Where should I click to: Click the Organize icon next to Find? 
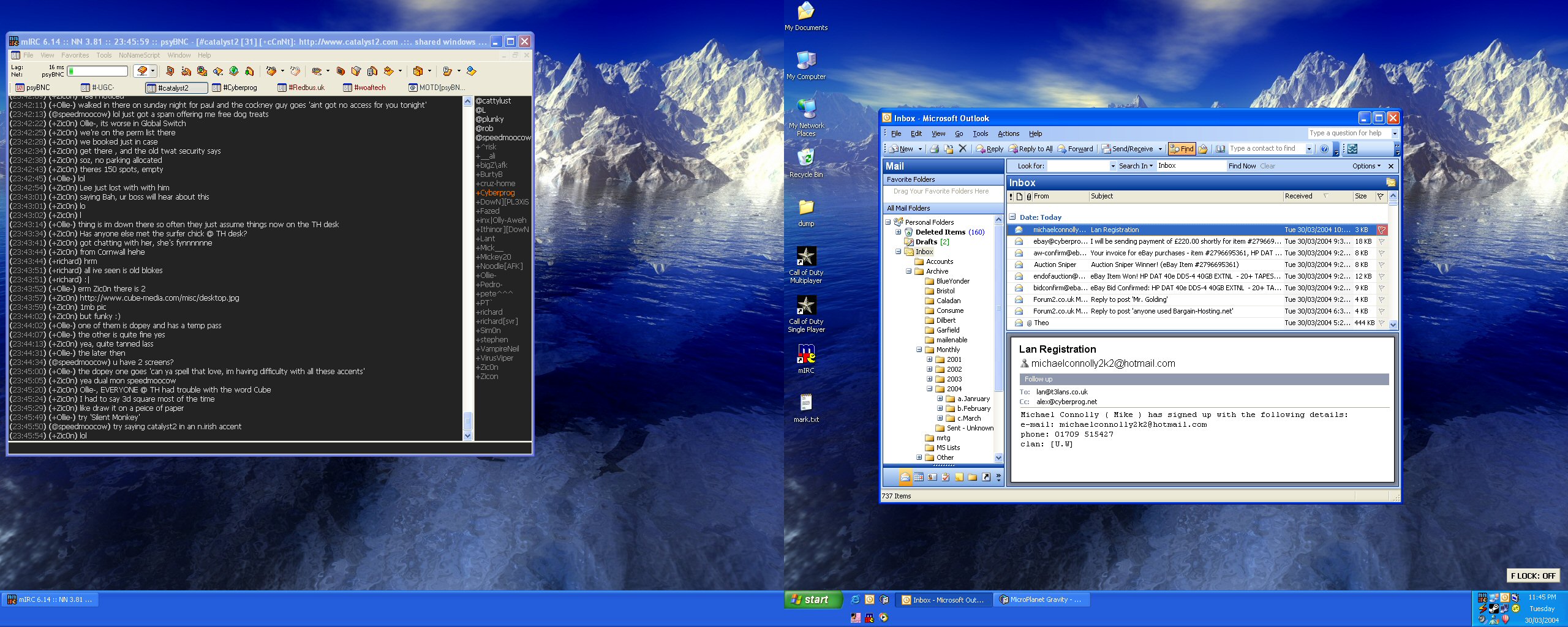click(1203, 149)
